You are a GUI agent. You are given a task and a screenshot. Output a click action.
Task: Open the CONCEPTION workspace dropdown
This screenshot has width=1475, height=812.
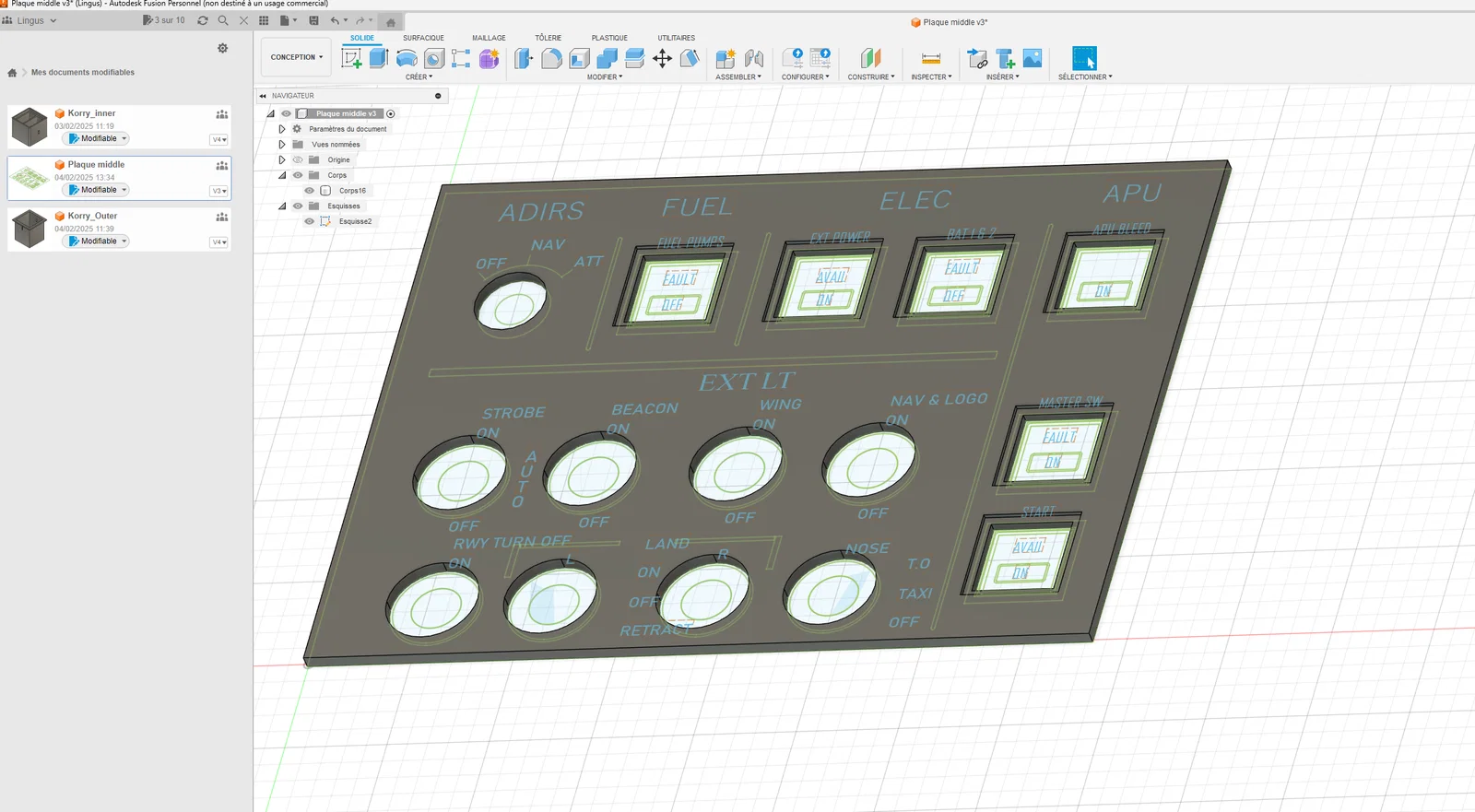[297, 57]
